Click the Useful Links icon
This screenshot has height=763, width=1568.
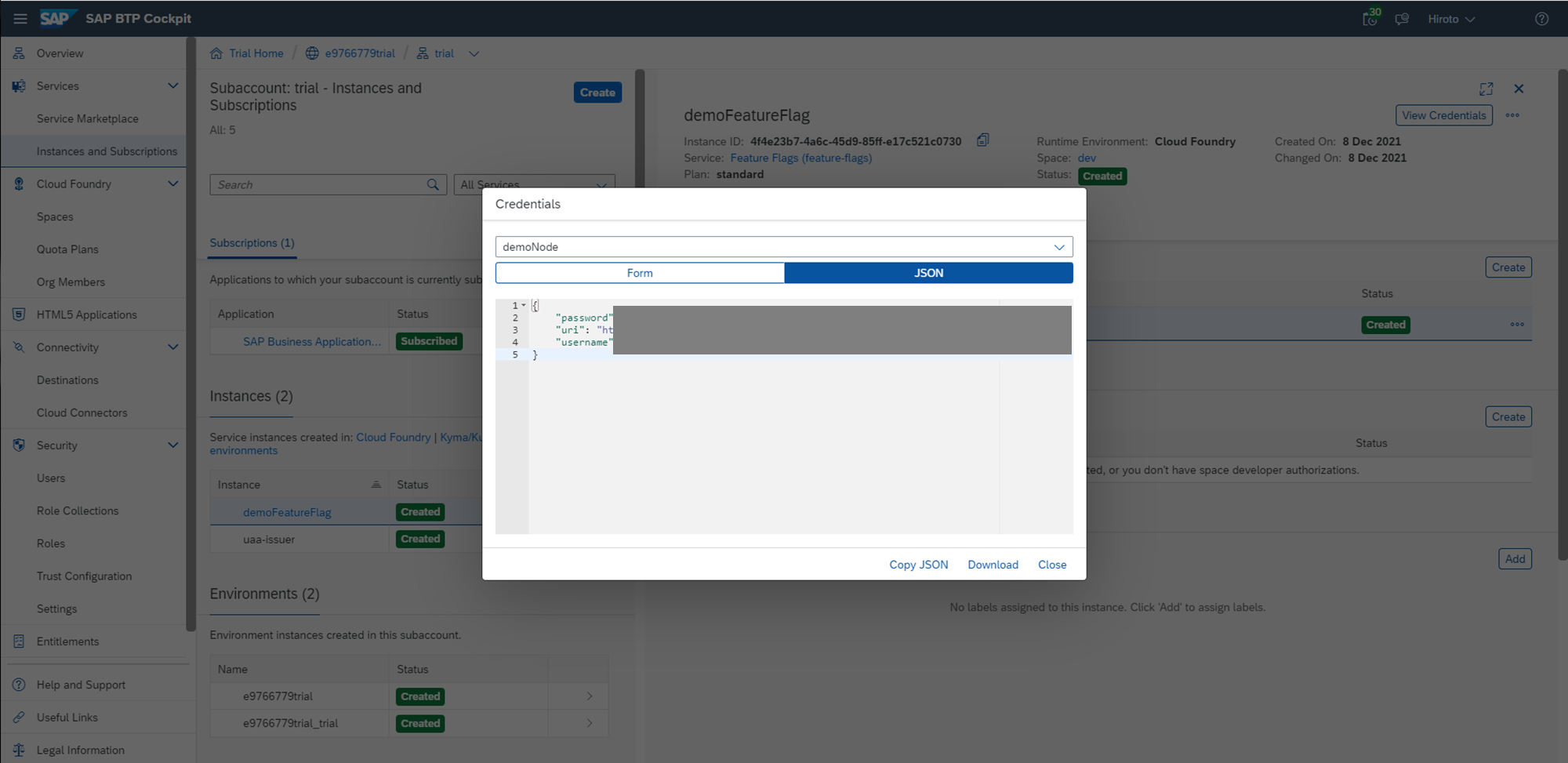[x=19, y=718]
